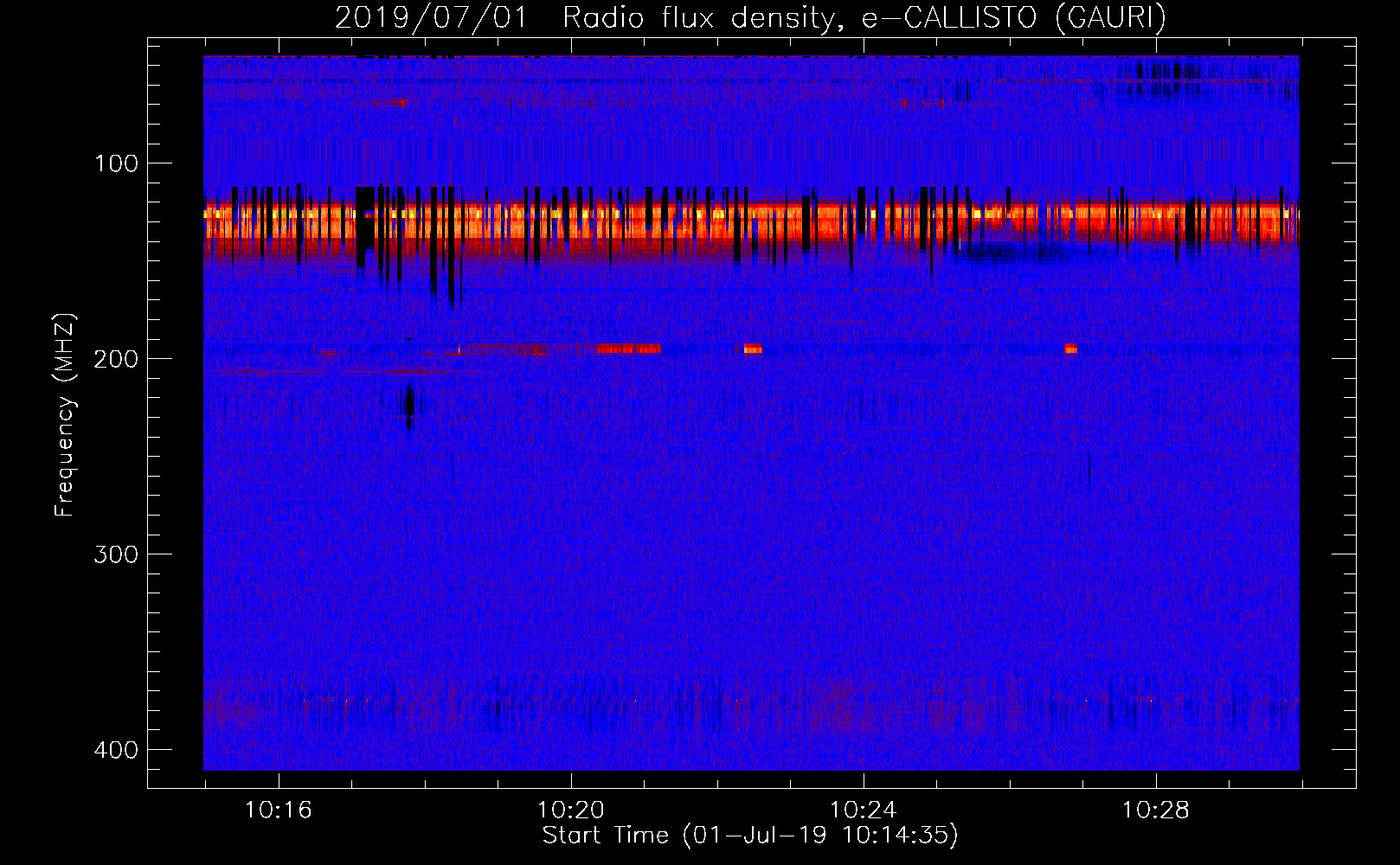Screen dimensions: 1400x865
Task: Click the 400 frequency tick label
Action: [x=116, y=750]
